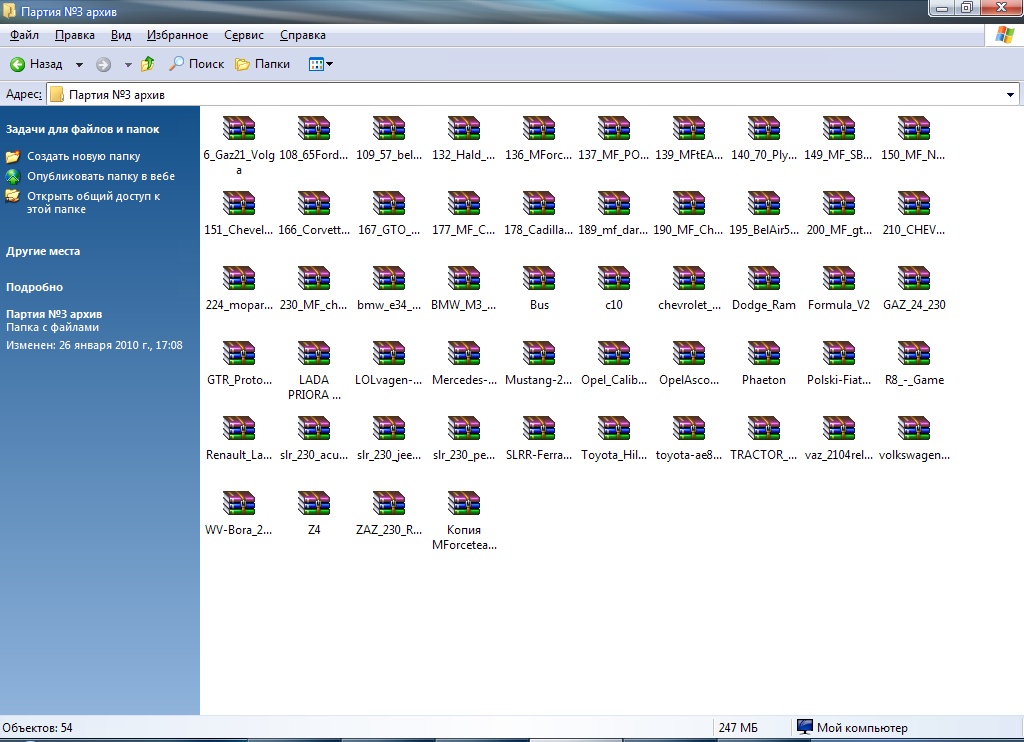The image size is (1024, 742).
Task: Click the SLRR-Ferra file name label
Action: point(539,455)
